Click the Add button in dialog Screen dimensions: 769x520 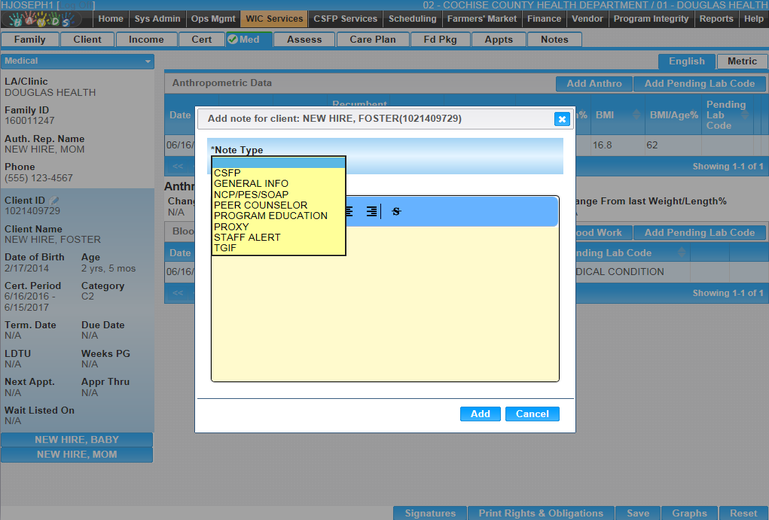pos(480,414)
